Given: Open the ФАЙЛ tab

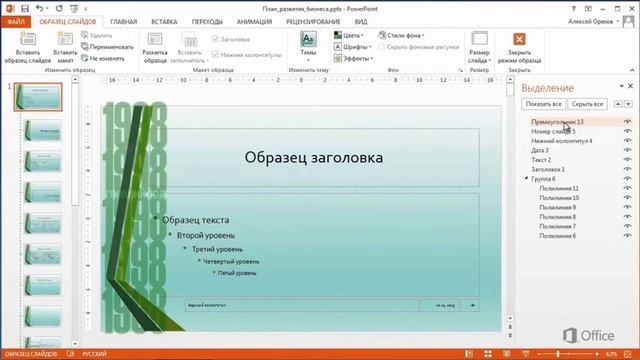Looking at the screenshot, I should (x=16, y=22).
